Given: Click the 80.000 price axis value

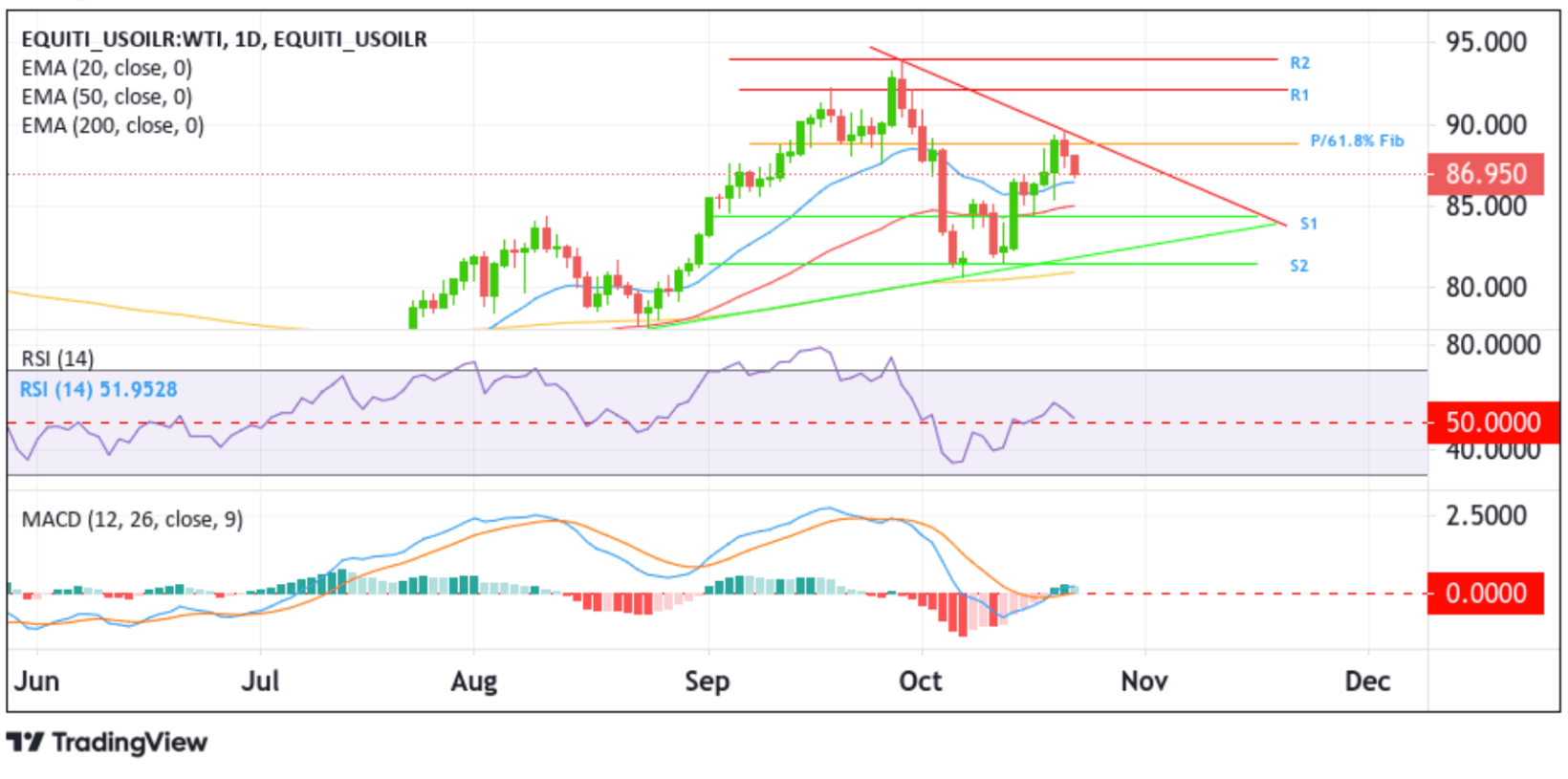Looking at the screenshot, I should tap(1486, 287).
